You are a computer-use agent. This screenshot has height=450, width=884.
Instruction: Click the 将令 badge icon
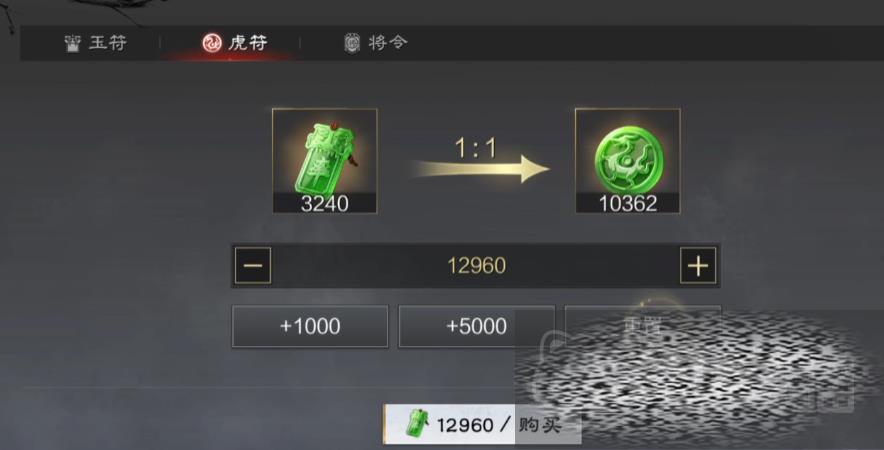coord(352,43)
